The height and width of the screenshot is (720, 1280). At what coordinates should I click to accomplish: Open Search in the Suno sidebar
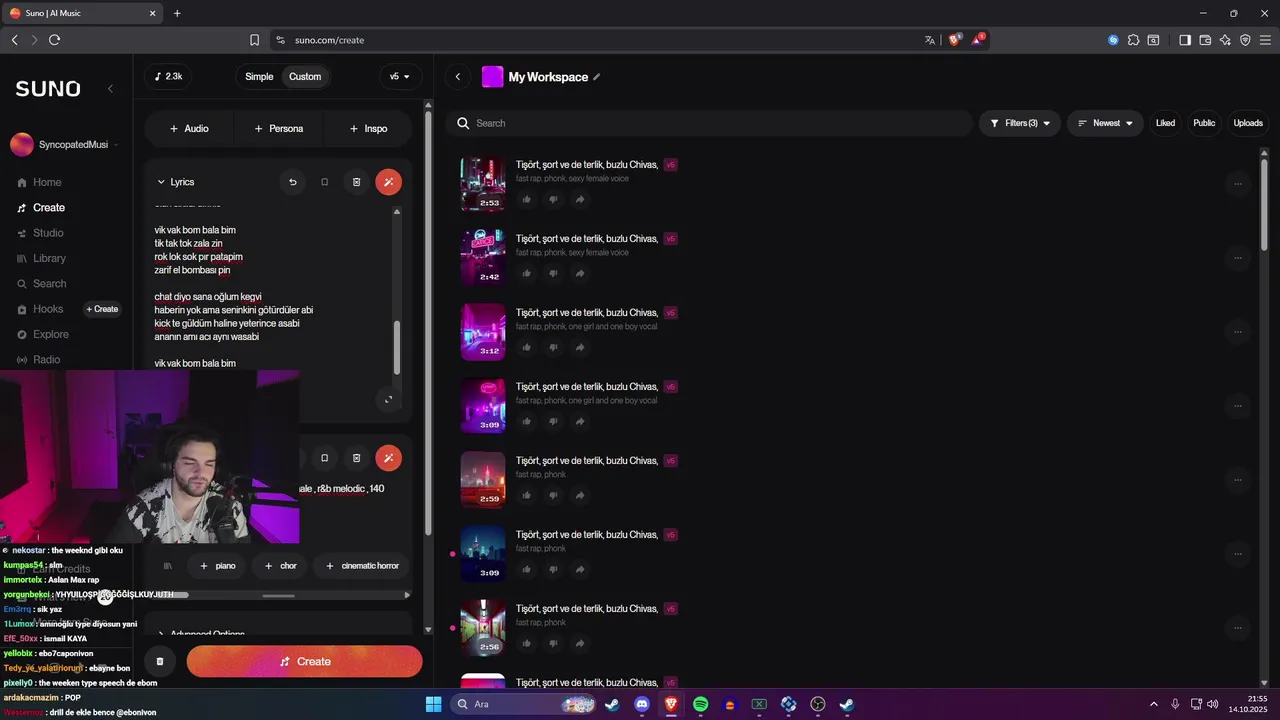pyautogui.click(x=42, y=284)
